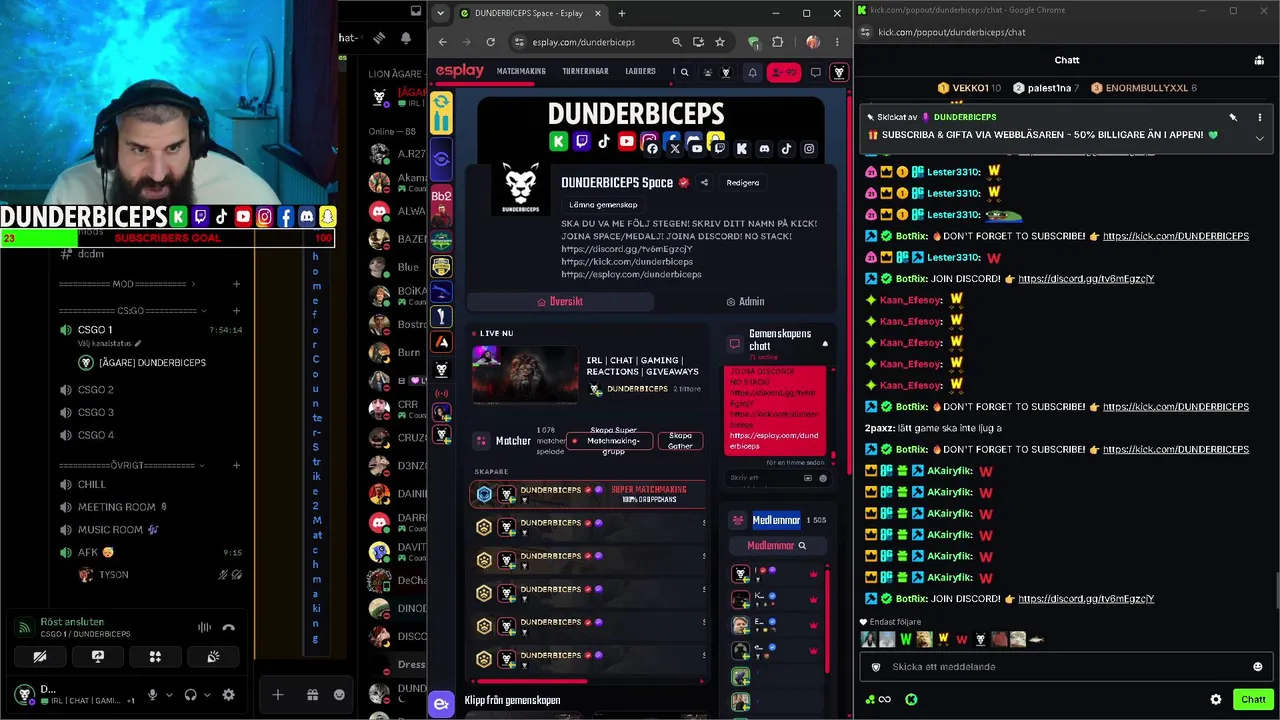Open LADDERS in Esplay navbar
The width and height of the screenshot is (1280, 720).
[640, 72]
